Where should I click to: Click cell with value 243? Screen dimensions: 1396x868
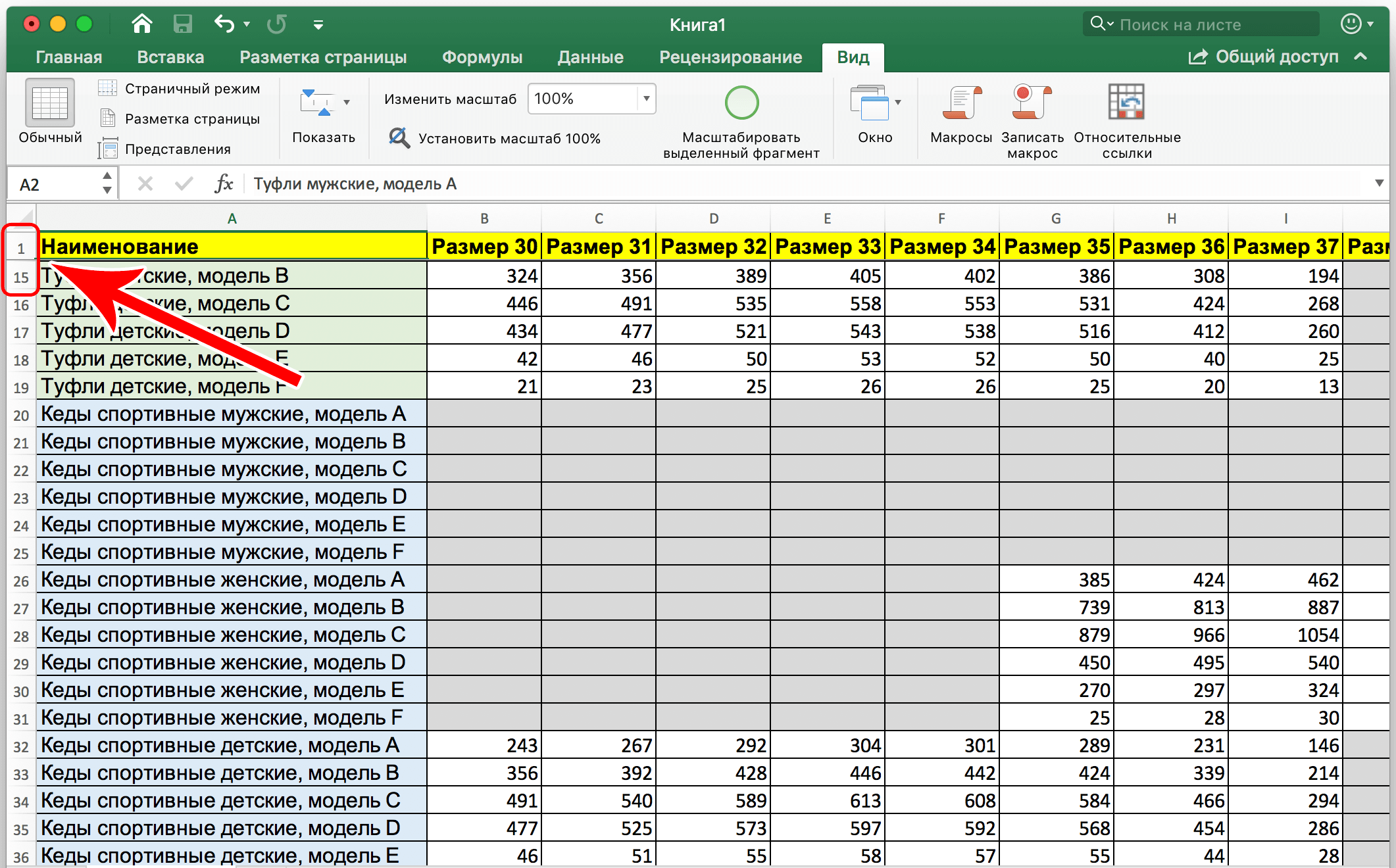(484, 746)
